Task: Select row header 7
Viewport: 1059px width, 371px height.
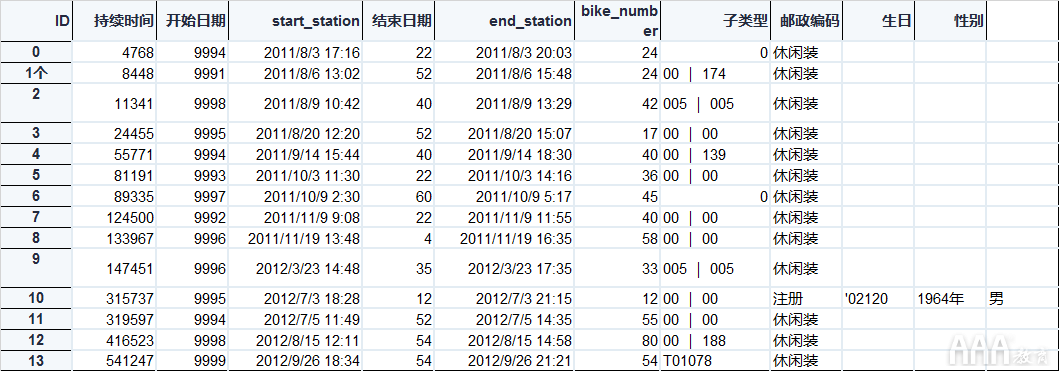Action: 36,218
